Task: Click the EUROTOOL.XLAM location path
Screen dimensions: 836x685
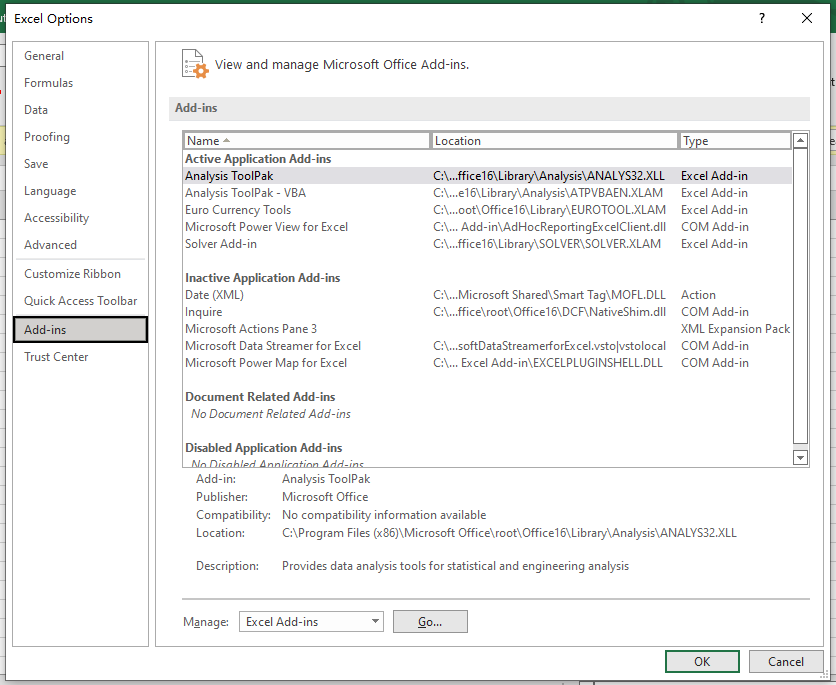Action: 549,210
